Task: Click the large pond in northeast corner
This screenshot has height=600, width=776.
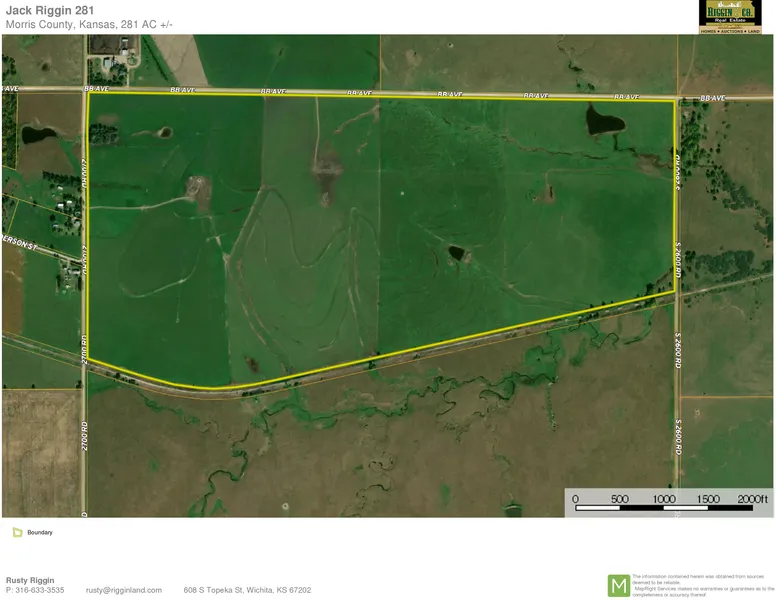Action: coord(605,122)
